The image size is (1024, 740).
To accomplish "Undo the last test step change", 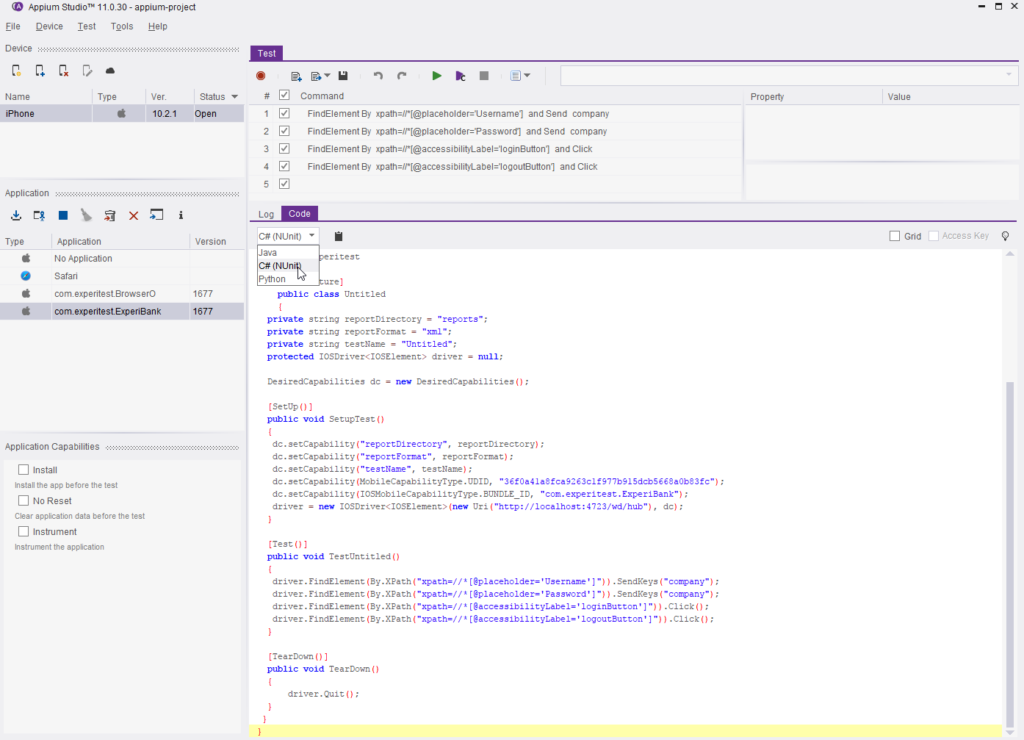I will 378,75.
